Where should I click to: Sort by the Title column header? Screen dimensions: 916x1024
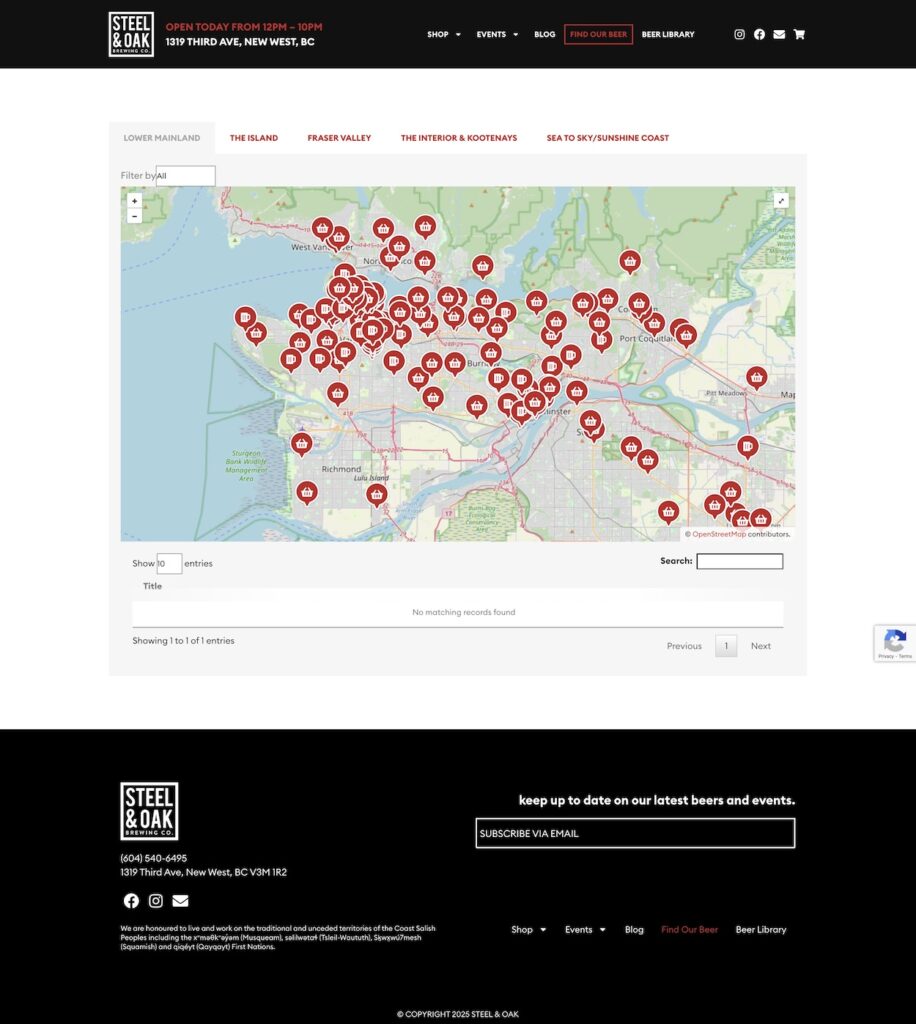[x=152, y=586]
